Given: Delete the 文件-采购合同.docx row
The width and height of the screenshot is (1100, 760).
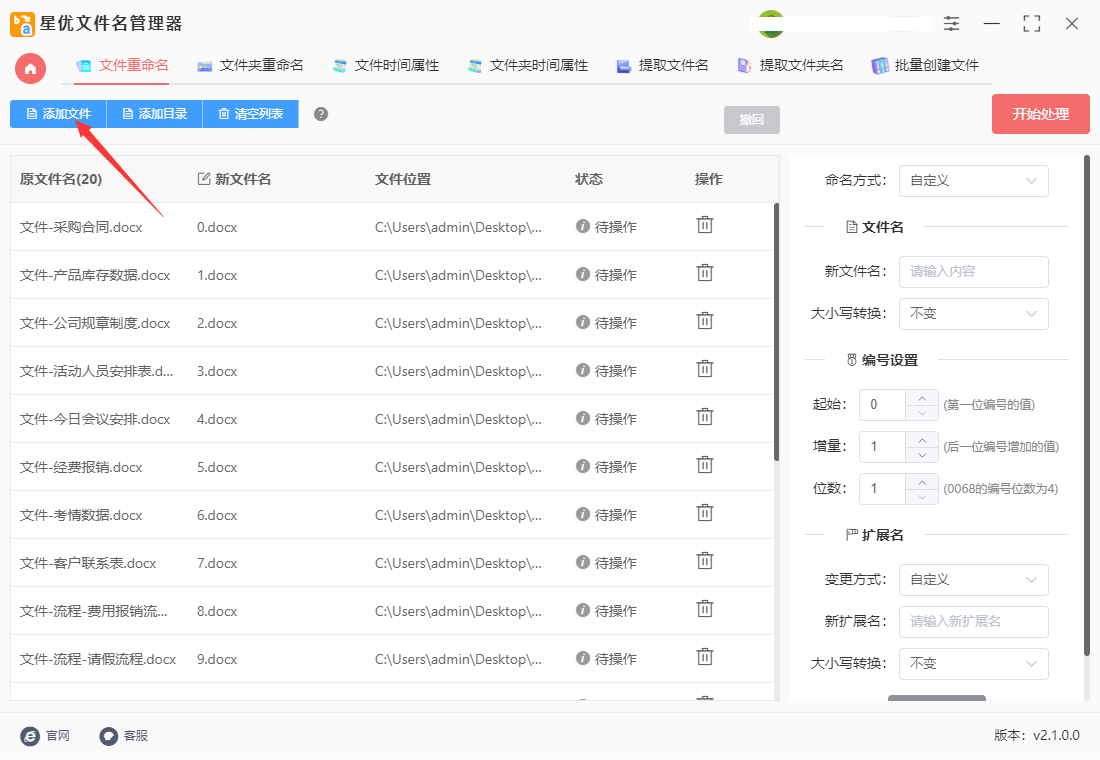Looking at the screenshot, I should pyautogui.click(x=704, y=225).
